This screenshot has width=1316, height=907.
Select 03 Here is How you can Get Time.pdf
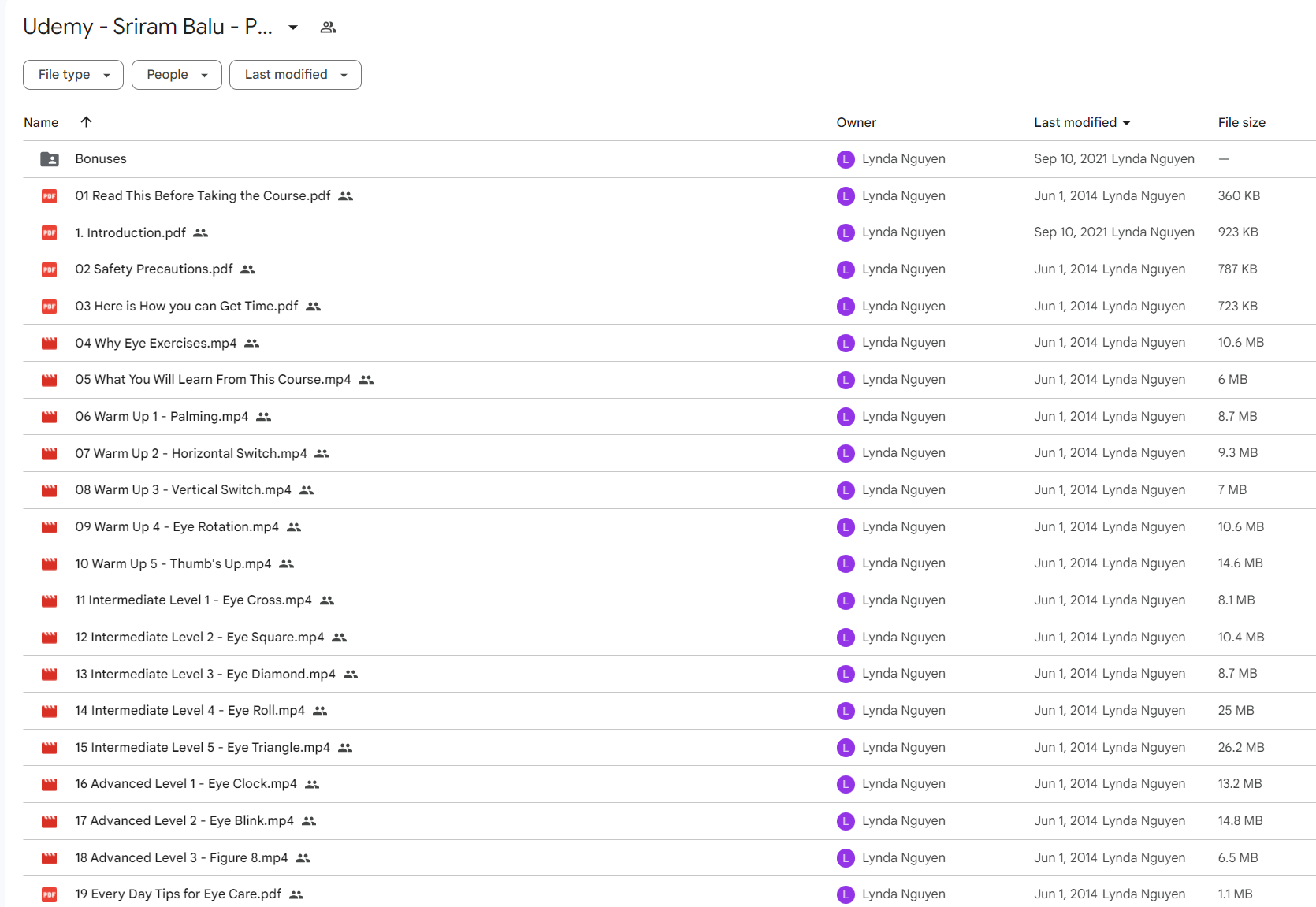pyautogui.click(x=187, y=306)
